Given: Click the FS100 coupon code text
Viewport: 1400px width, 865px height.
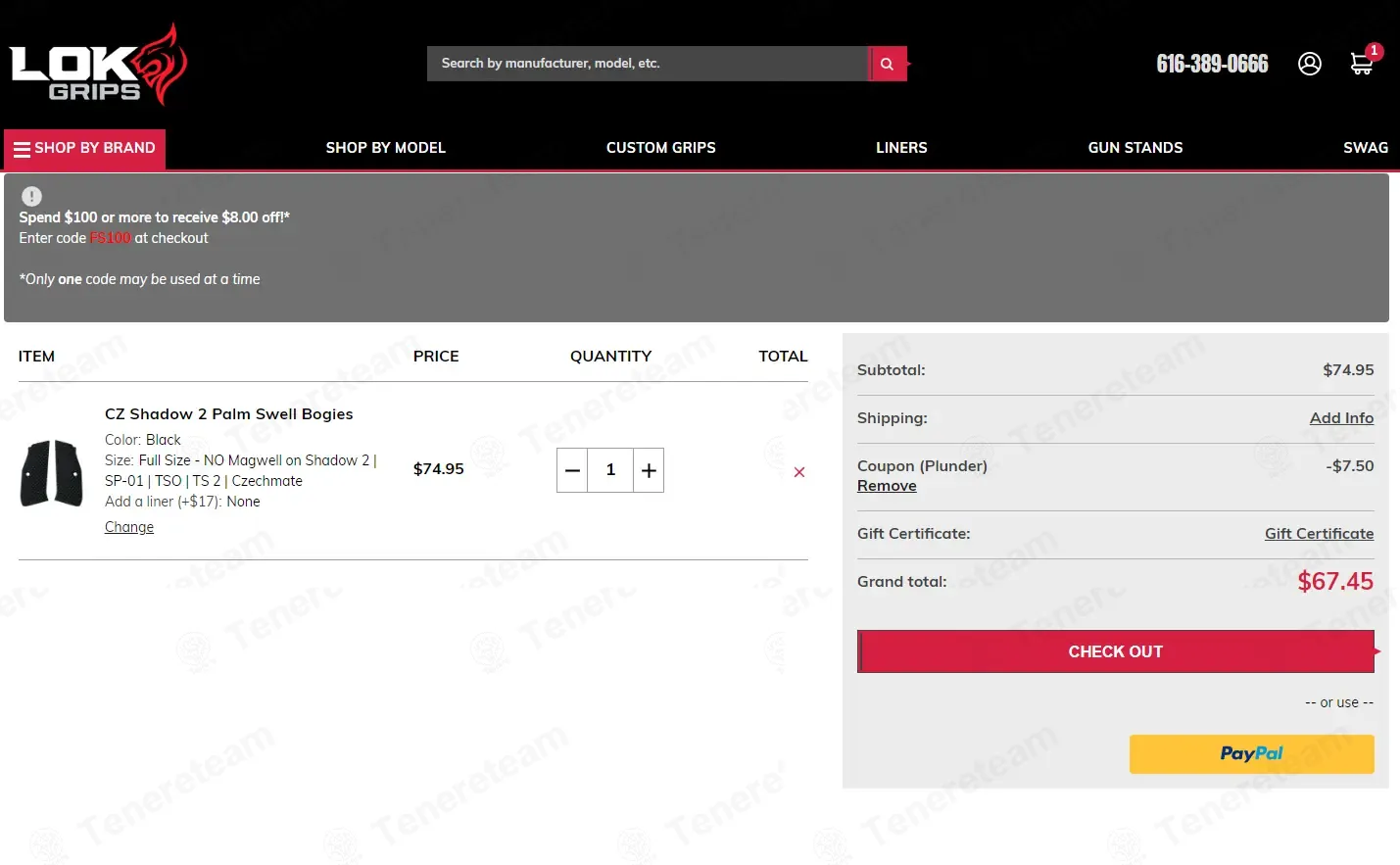Looking at the screenshot, I should pyautogui.click(x=111, y=238).
